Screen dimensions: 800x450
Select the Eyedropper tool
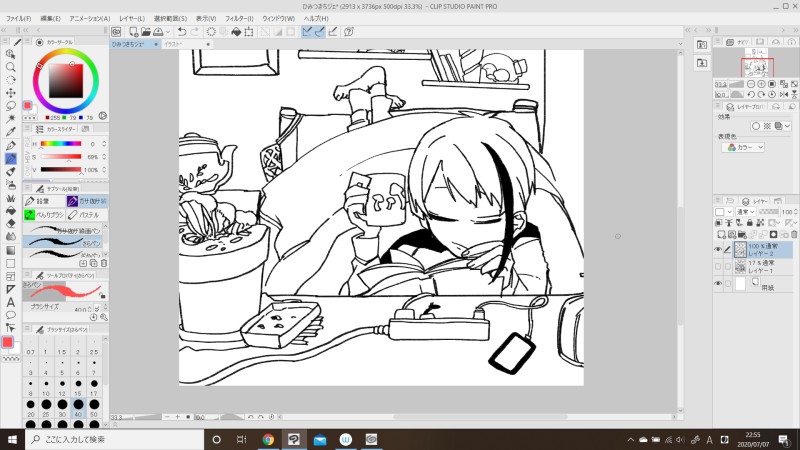(11, 132)
